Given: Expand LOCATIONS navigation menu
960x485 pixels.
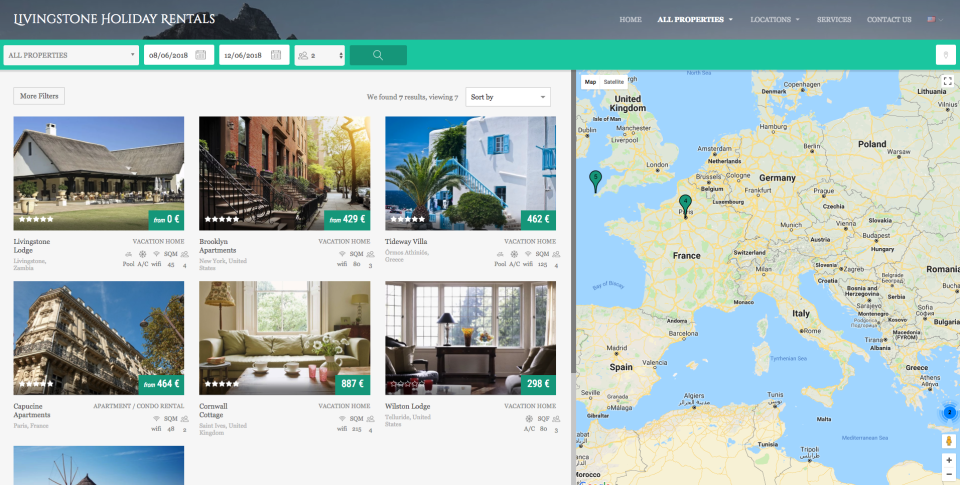Looking at the screenshot, I should (x=774, y=20).
